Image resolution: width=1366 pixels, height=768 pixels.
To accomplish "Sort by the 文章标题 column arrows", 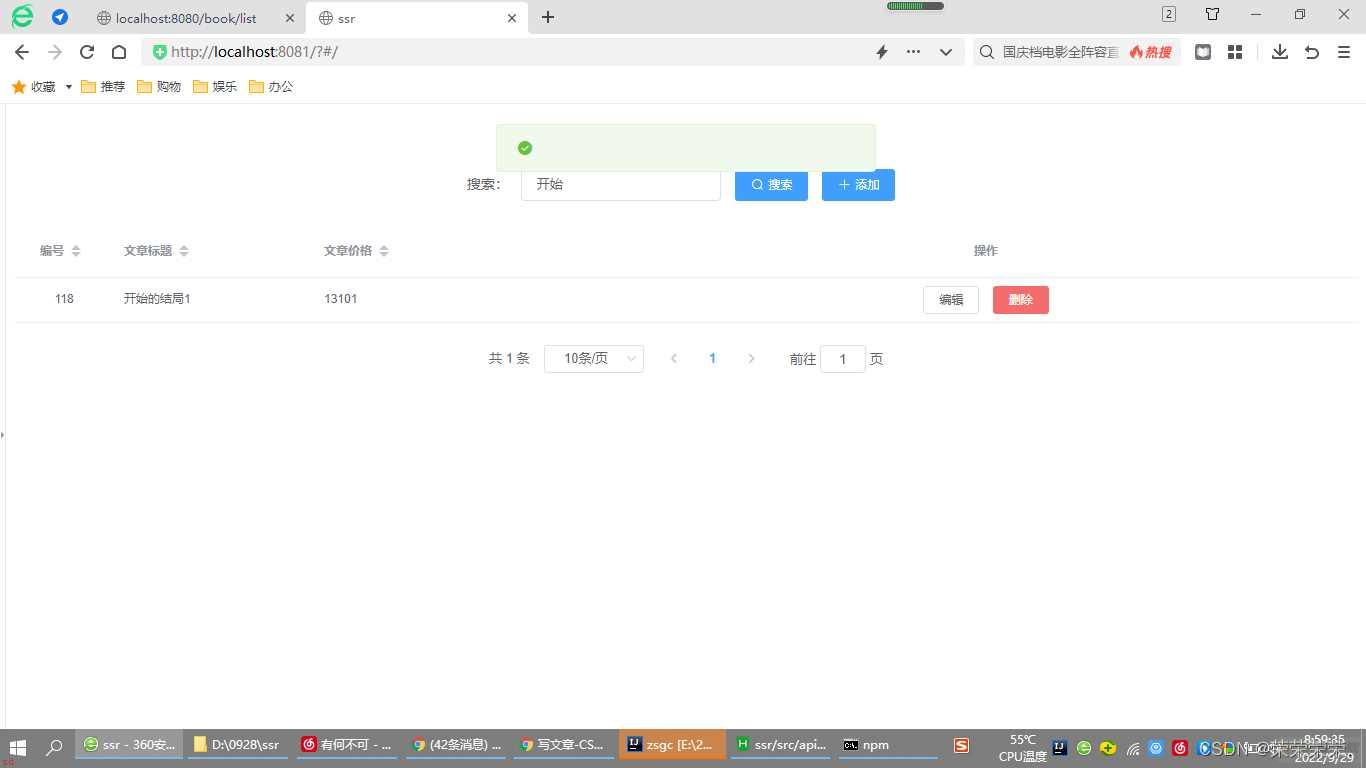I will [184, 251].
